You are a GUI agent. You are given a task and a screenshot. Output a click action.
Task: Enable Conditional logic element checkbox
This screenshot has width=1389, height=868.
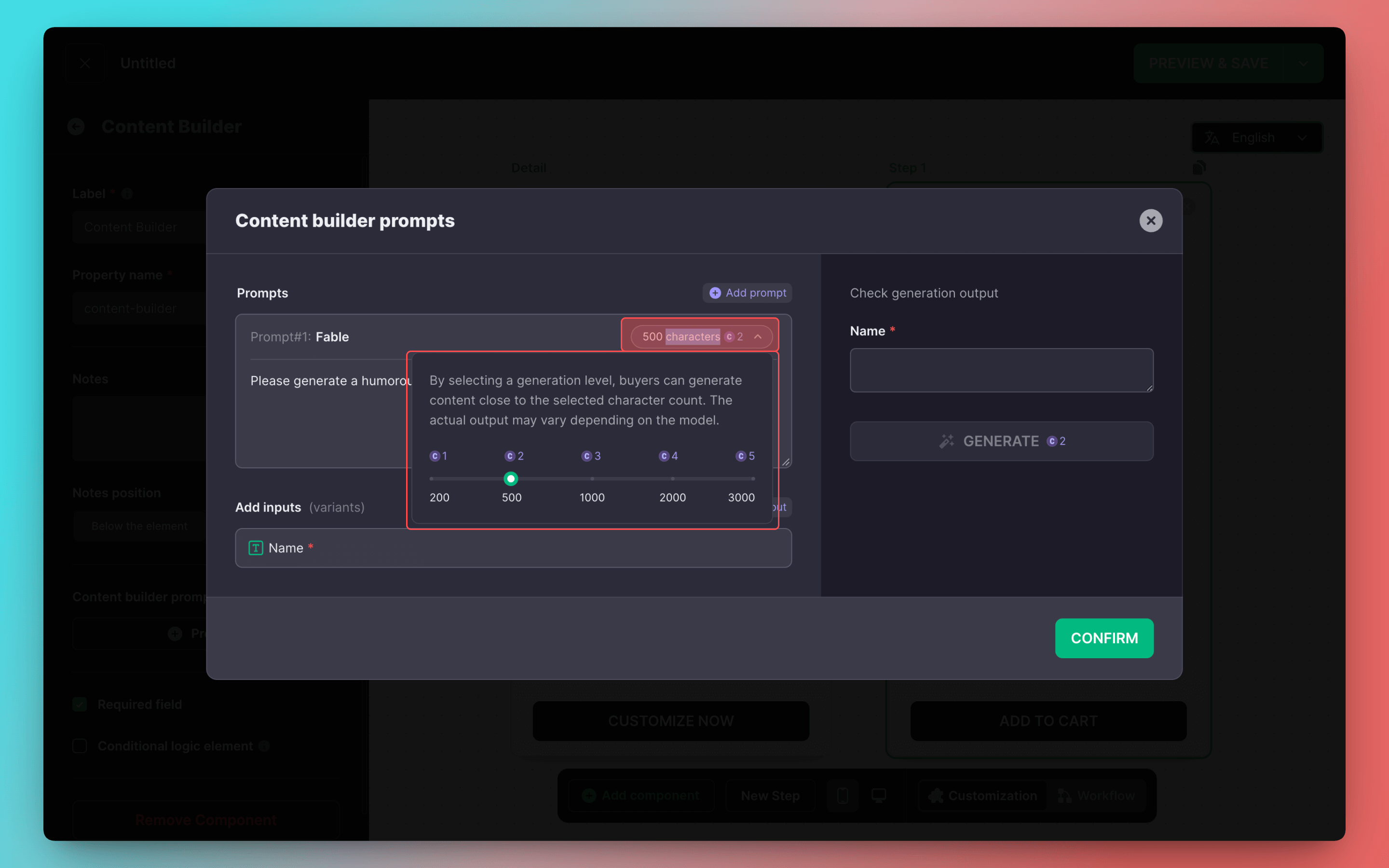[80, 746]
